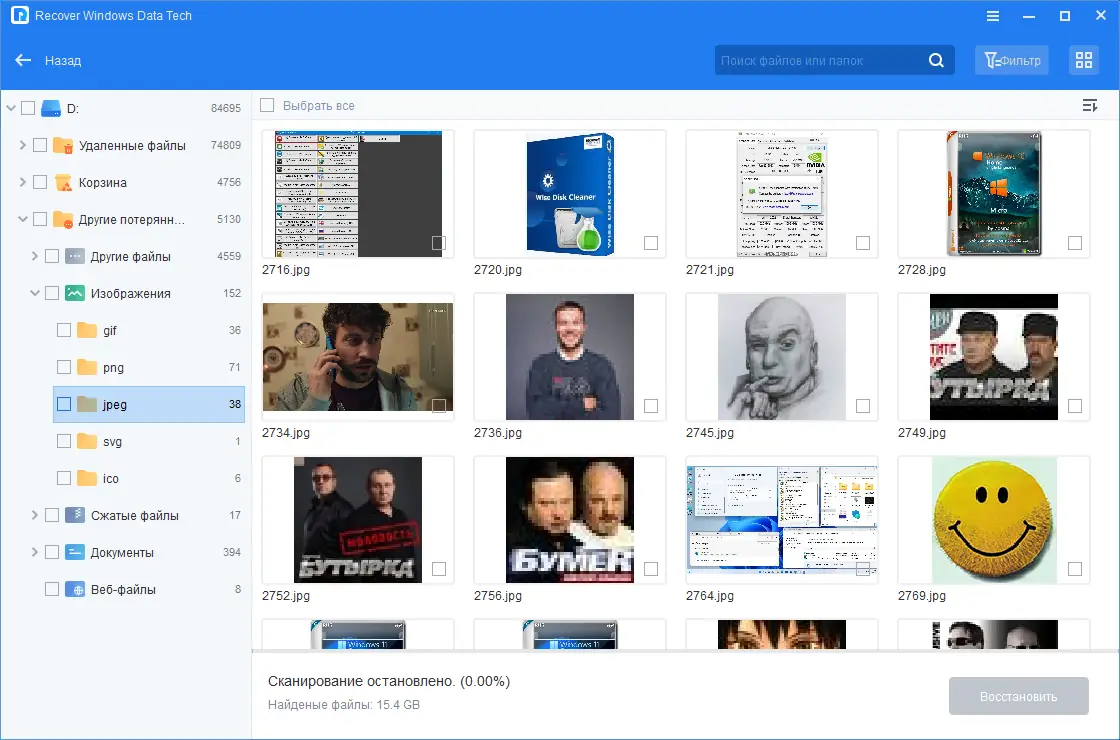Viewport: 1120px width, 740px height.
Task: Click the back arrow icon
Action: pyautogui.click(x=23, y=61)
